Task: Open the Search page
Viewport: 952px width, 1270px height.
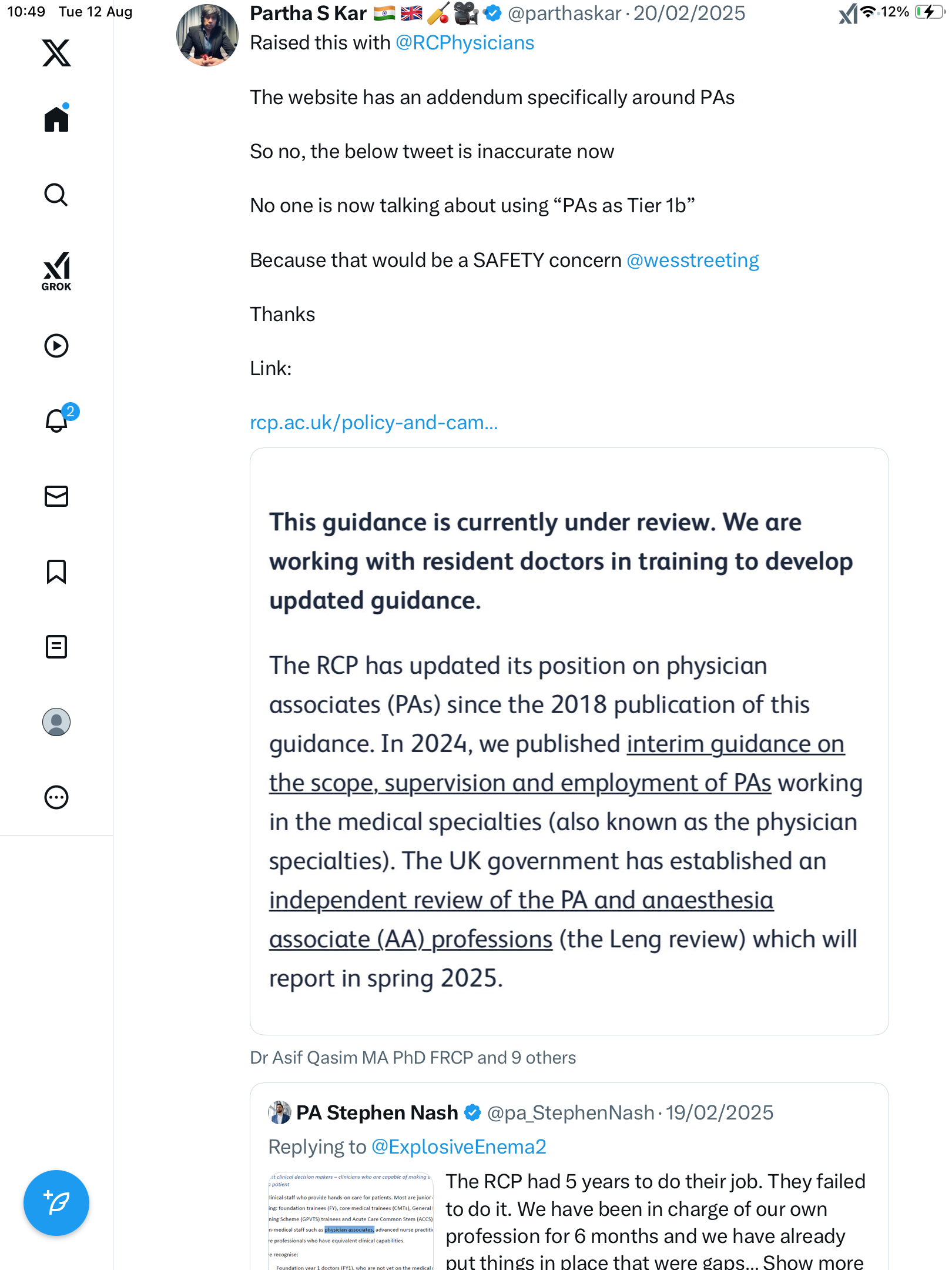Action: pyautogui.click(x=56, y=195)
